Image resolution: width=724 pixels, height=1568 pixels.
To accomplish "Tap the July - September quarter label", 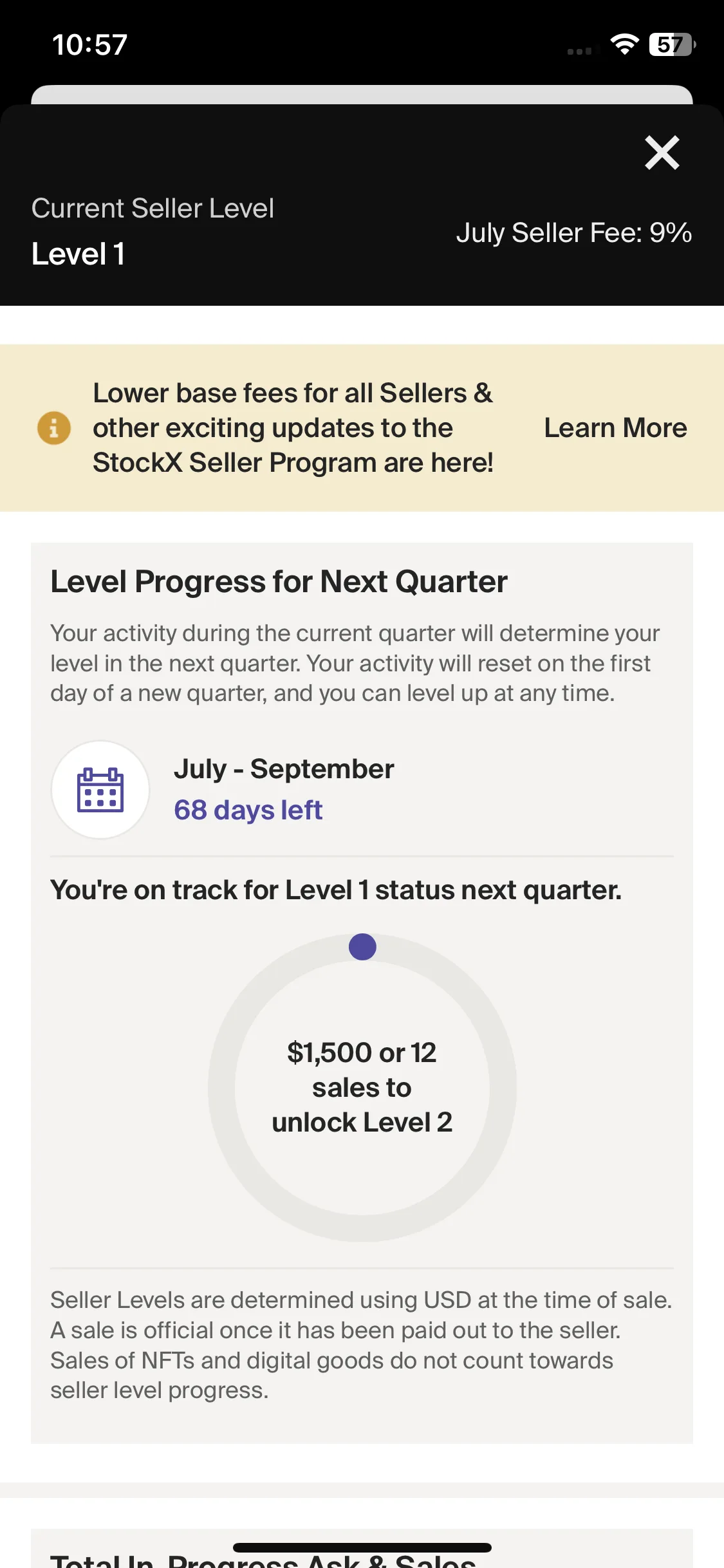I will pyautogui.click(x=284, y=769).
